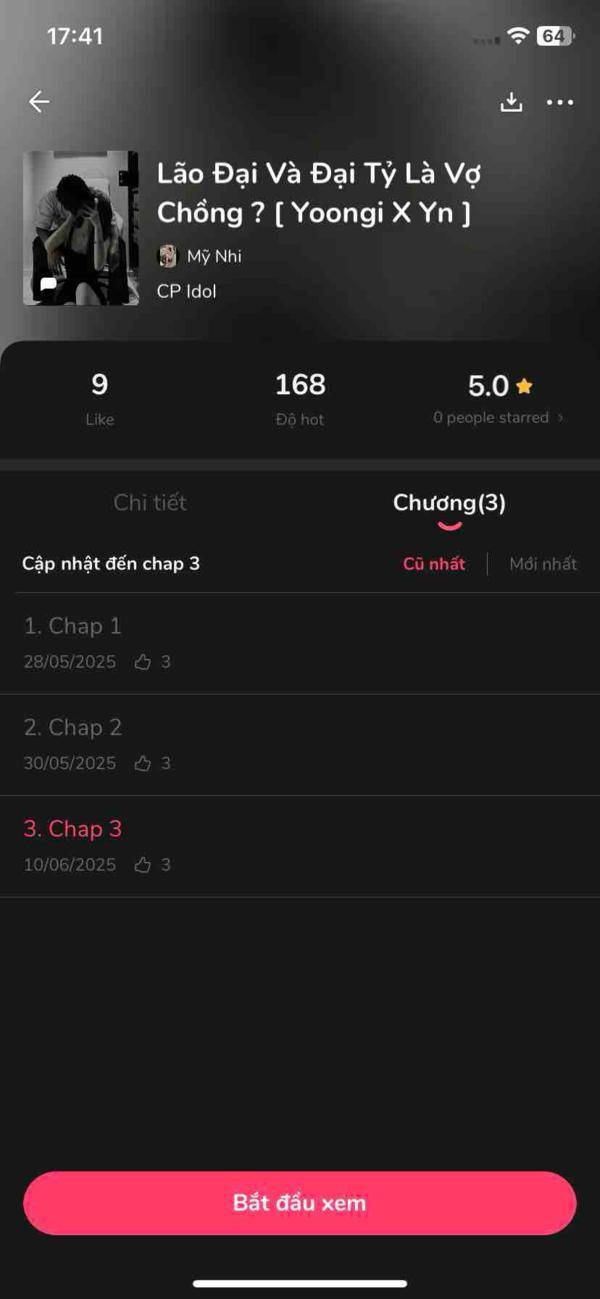Tap the thumbs-up icon for Chap 2

pos(142,763)
